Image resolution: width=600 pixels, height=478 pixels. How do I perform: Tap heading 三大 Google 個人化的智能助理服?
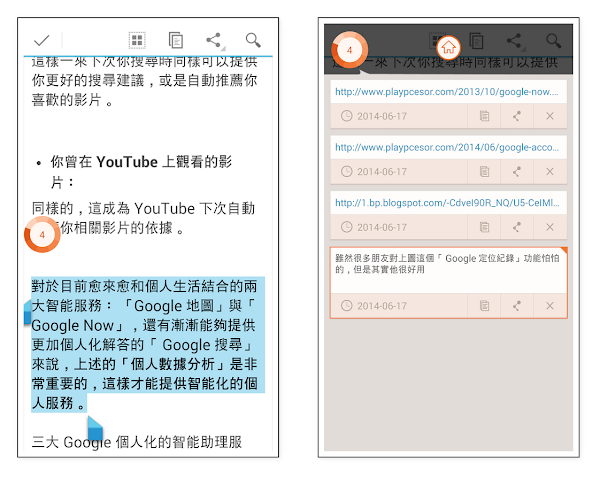137,442
